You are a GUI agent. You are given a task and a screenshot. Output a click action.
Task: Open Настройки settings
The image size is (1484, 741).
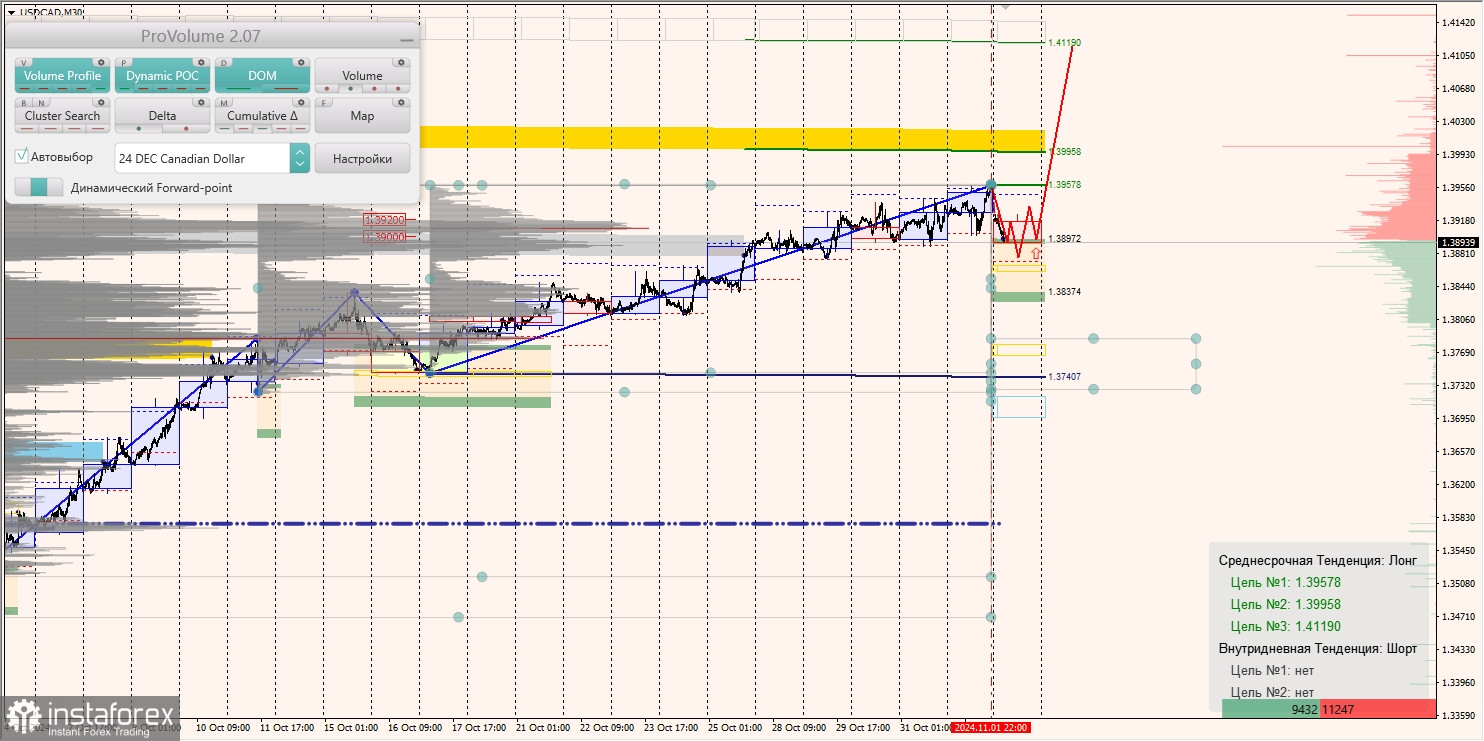362,158
